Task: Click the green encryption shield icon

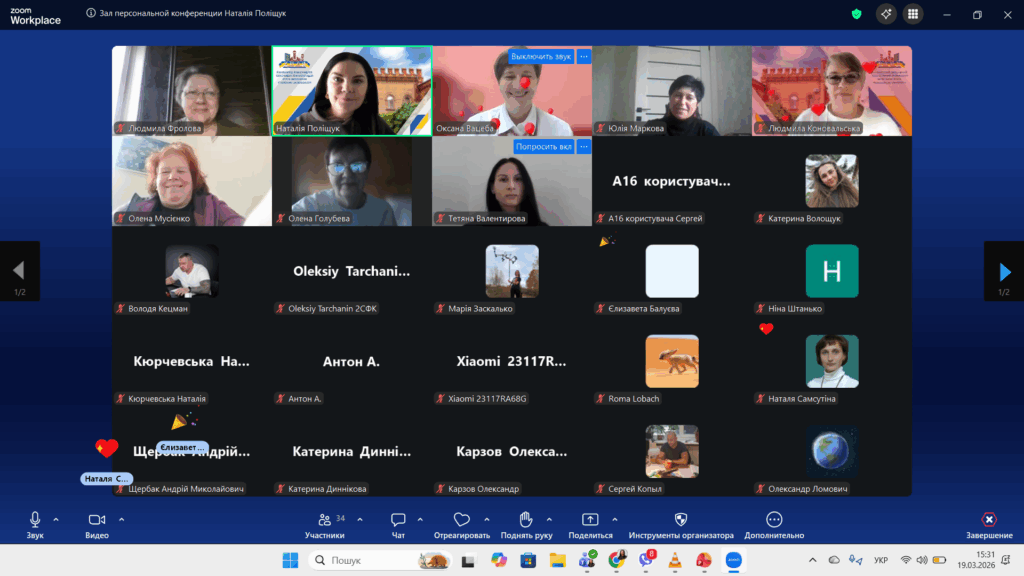Action: pos(856,14)
